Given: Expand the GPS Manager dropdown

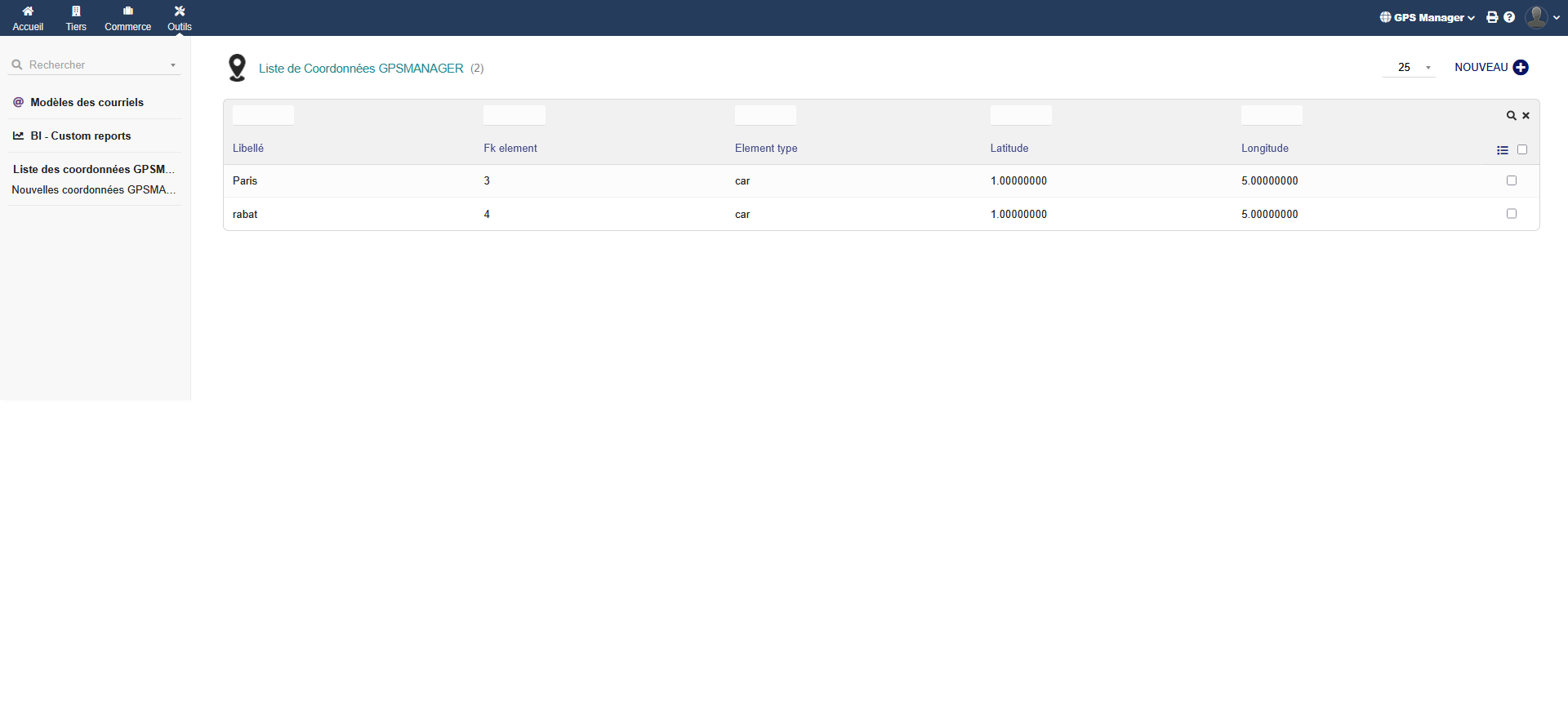Looking at the screenshot, I should pyautogui.click(x=1428, y=17).
